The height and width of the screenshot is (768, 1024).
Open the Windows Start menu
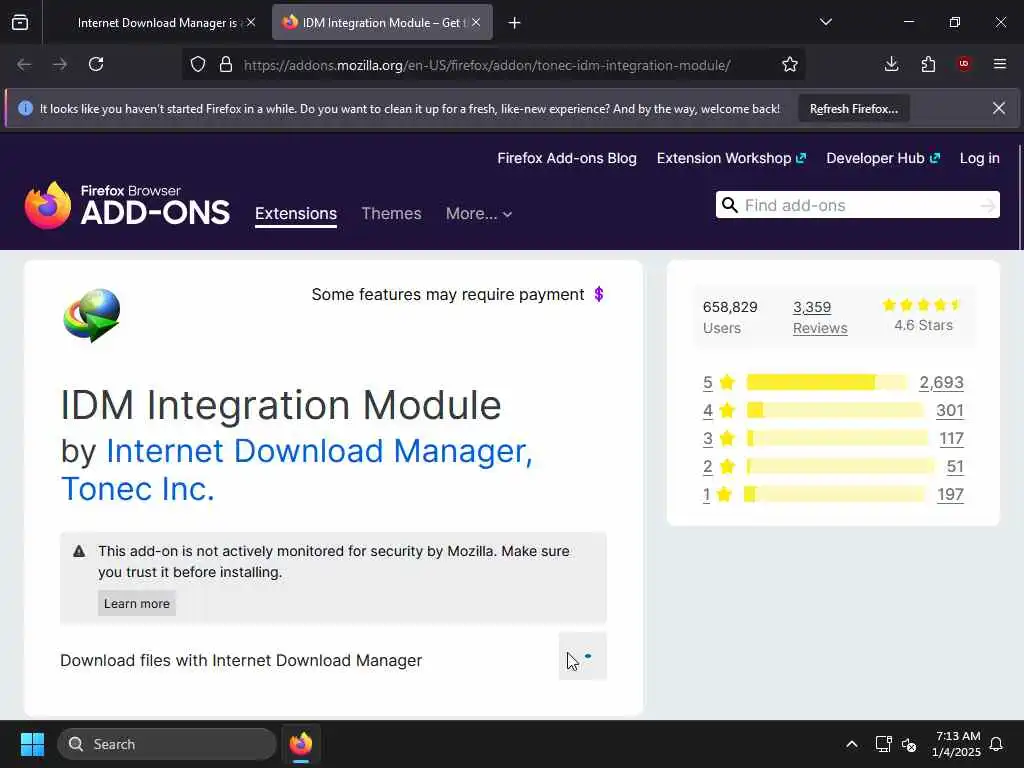pos(32,744)
